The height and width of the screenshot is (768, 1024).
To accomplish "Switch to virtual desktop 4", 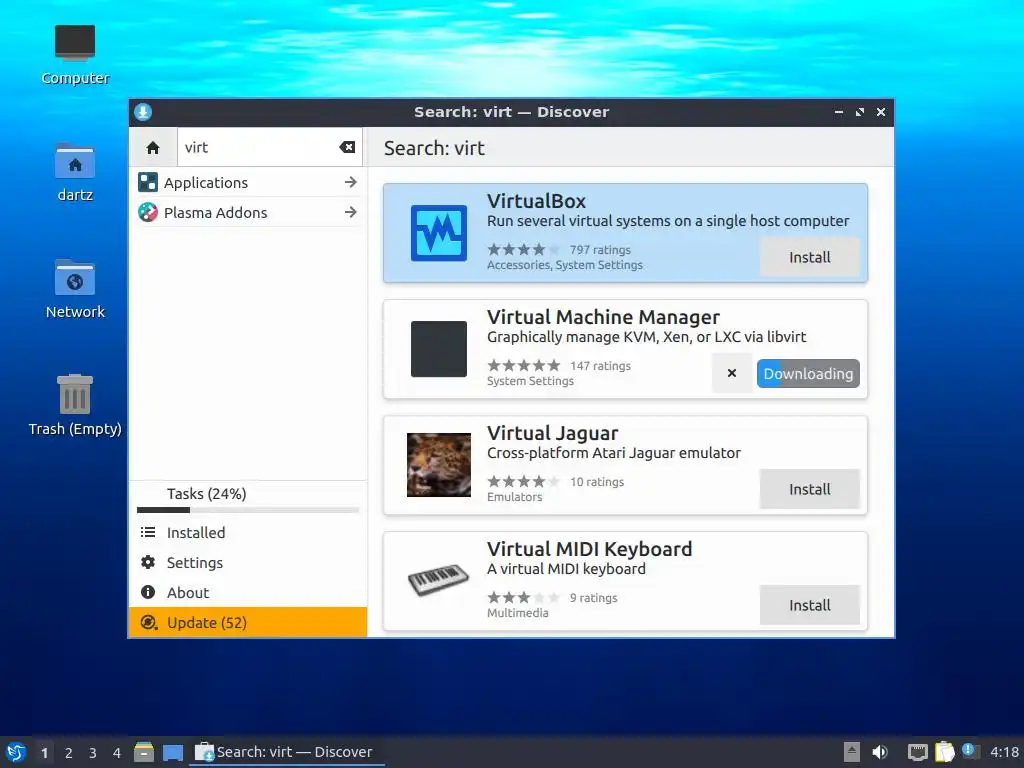I will tap(117, 753).
